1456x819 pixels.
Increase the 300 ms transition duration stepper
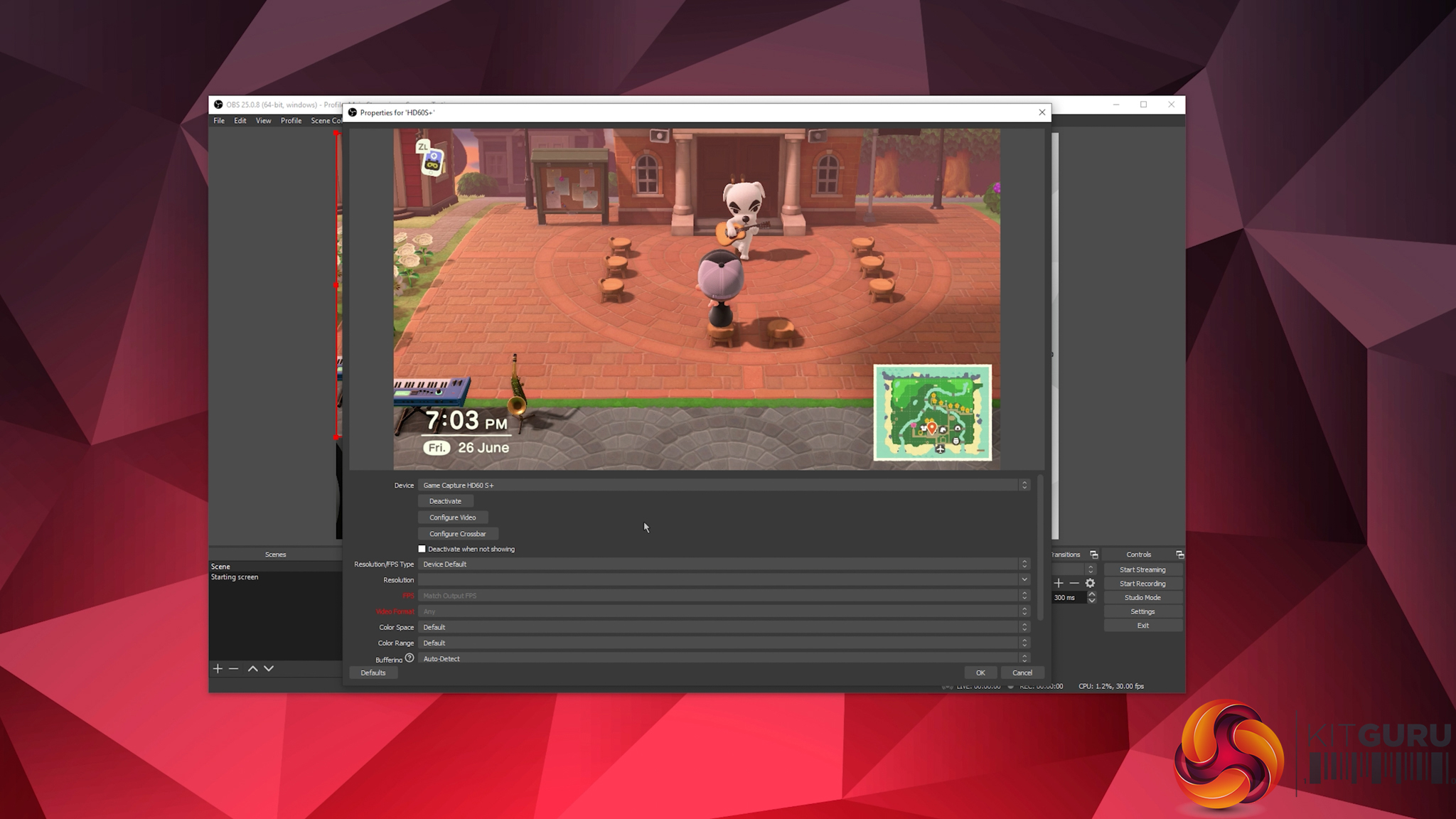click(x=1092, y=594)
